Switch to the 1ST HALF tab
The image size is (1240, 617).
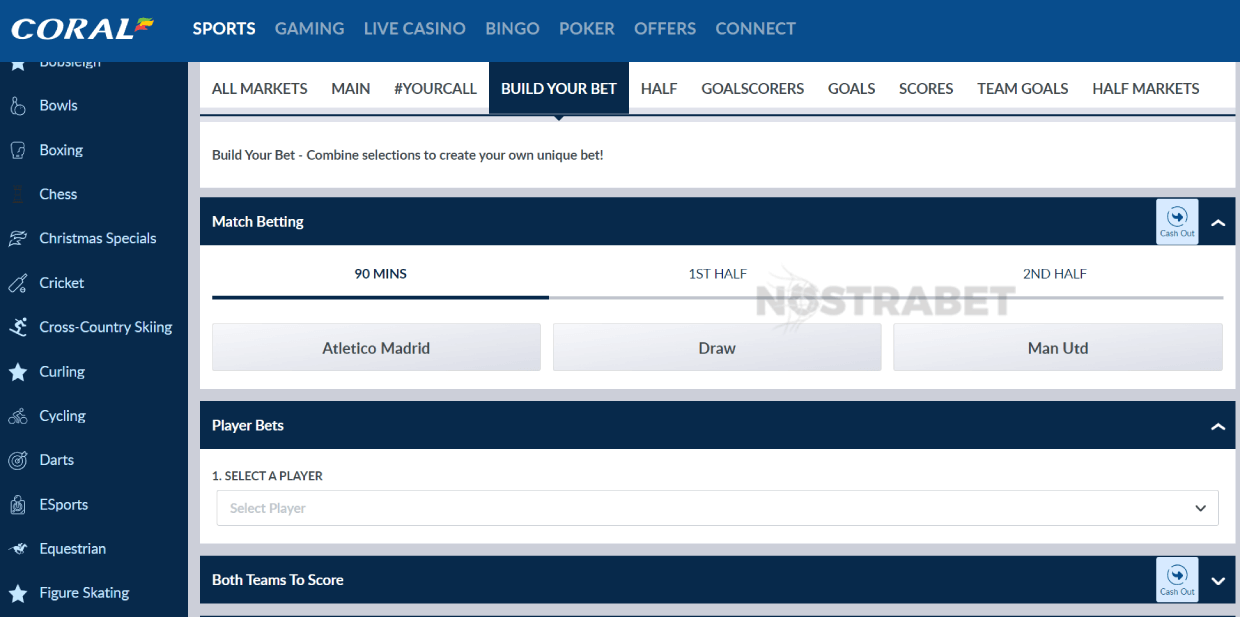point(717,274)
